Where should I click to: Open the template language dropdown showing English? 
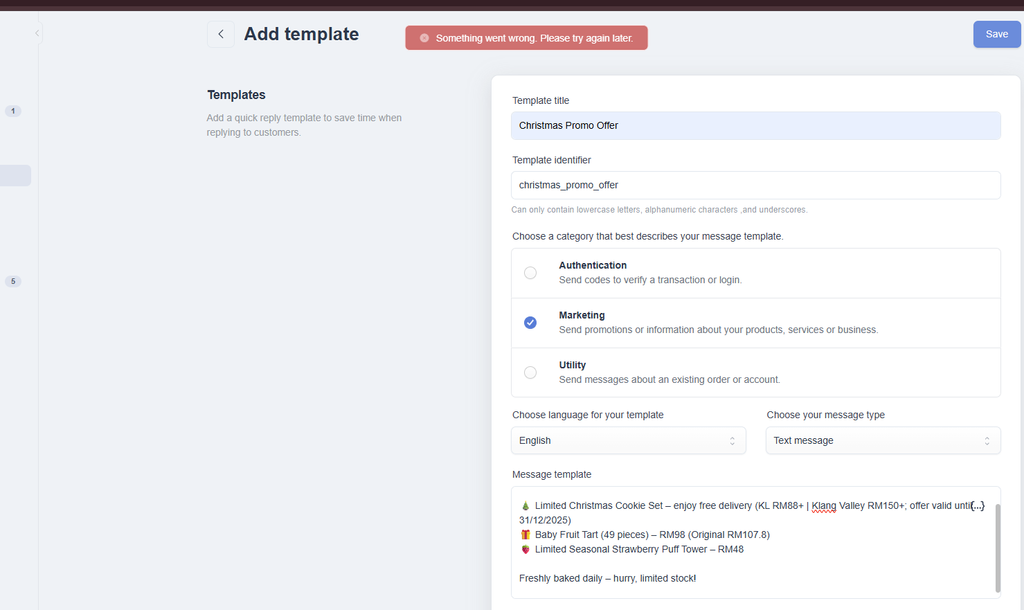pos(628,441)
